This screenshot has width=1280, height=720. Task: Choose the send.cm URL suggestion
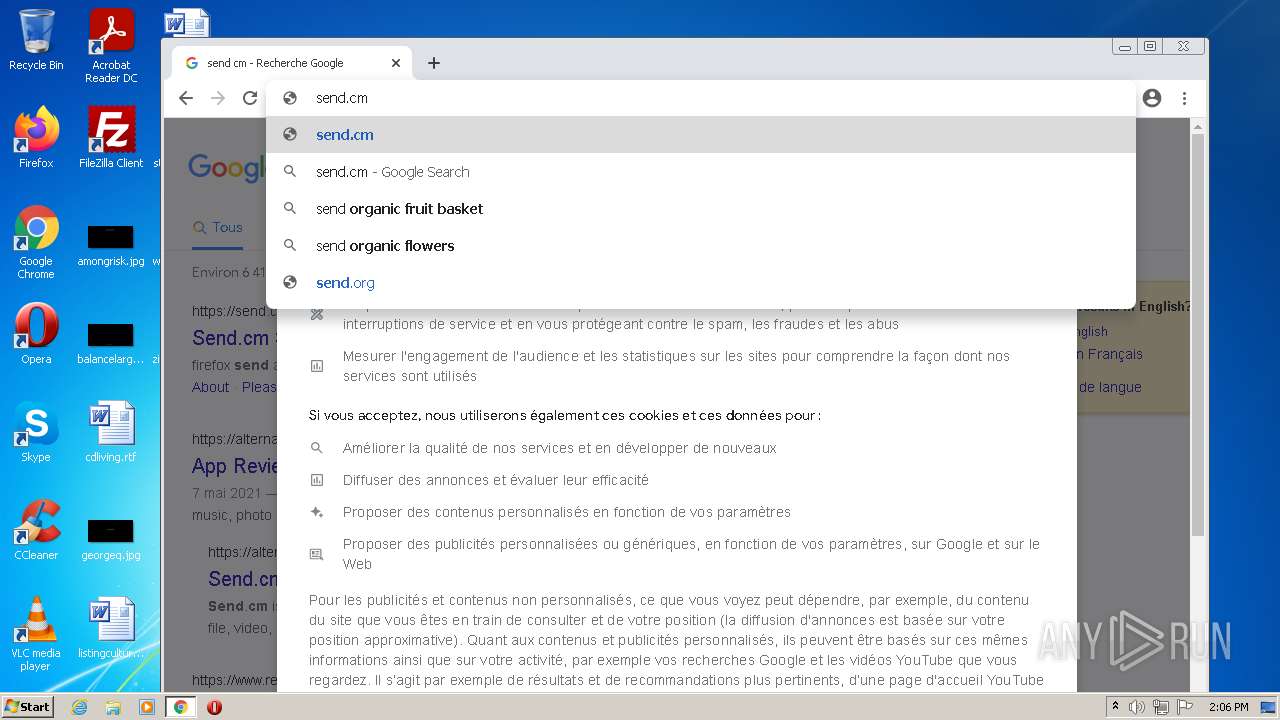(700, 135)
